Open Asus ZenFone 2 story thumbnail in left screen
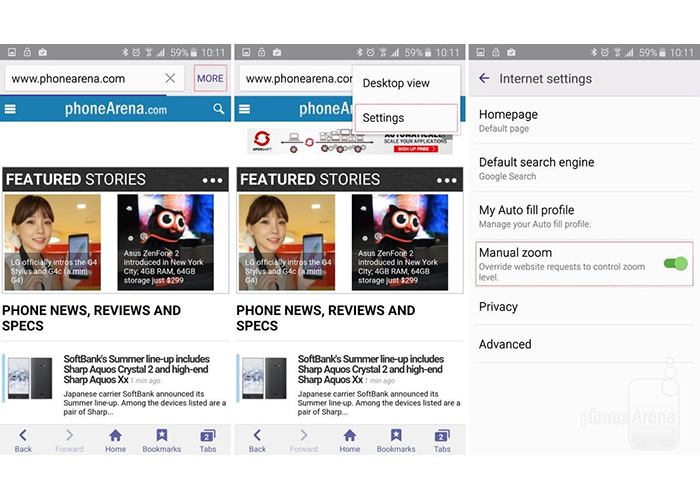The image size is (700, 500). [x=165, y=242]
